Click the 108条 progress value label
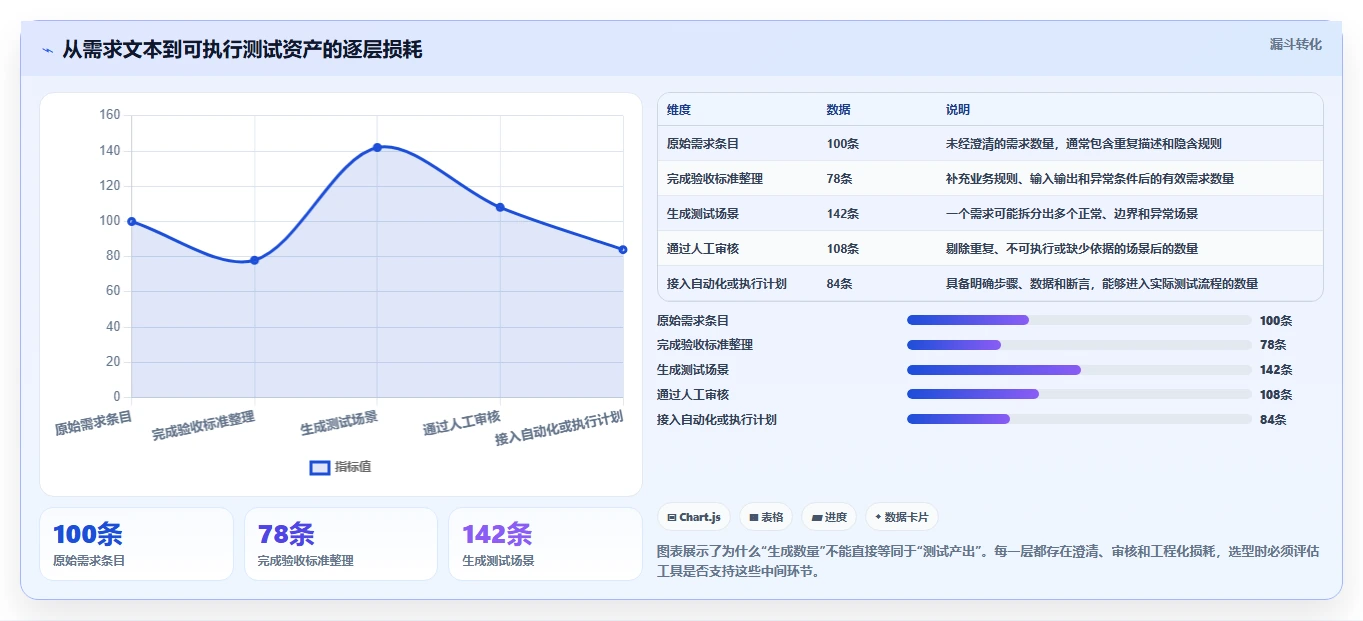1363x621 pixels. click(1276, 394)
